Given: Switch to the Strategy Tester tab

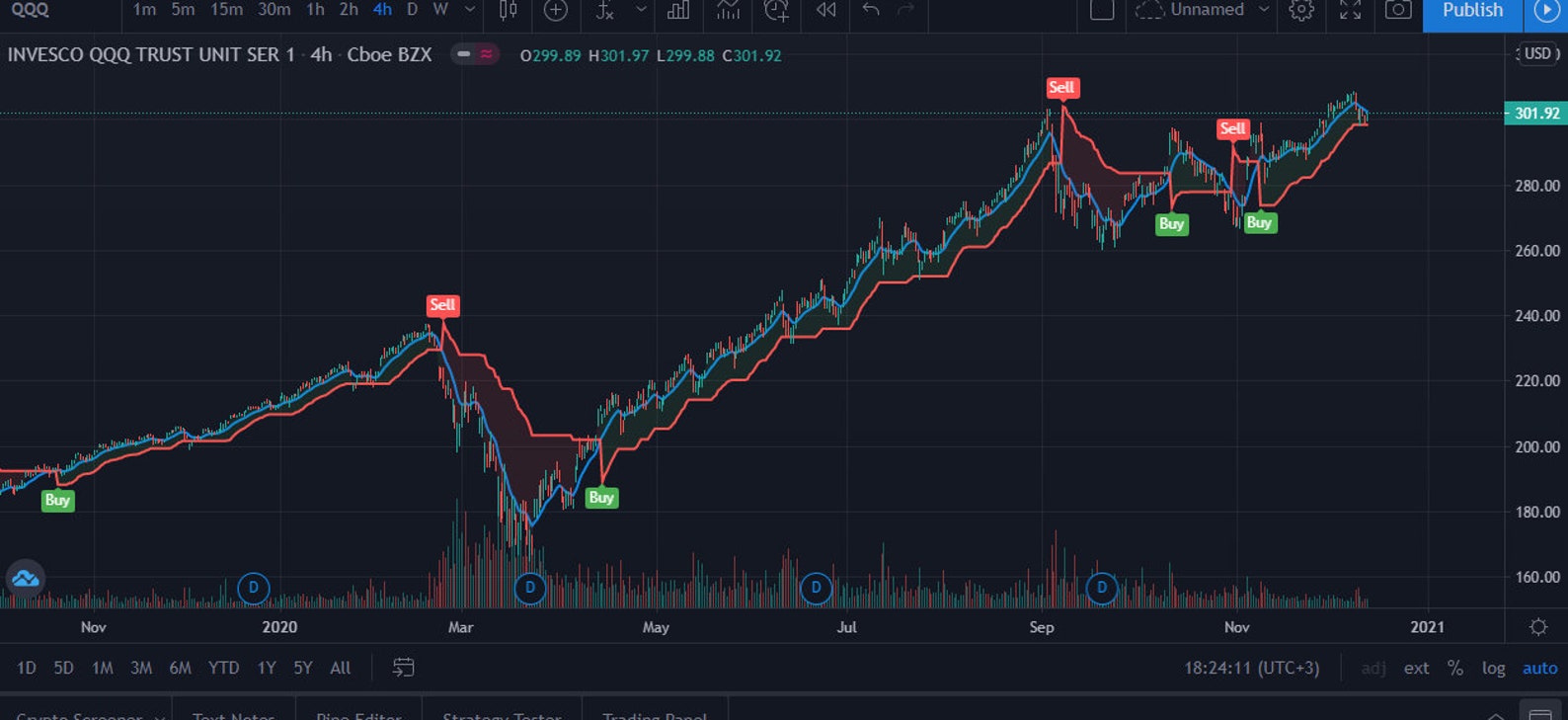Looking at the screenshot, I should point(502,715).
